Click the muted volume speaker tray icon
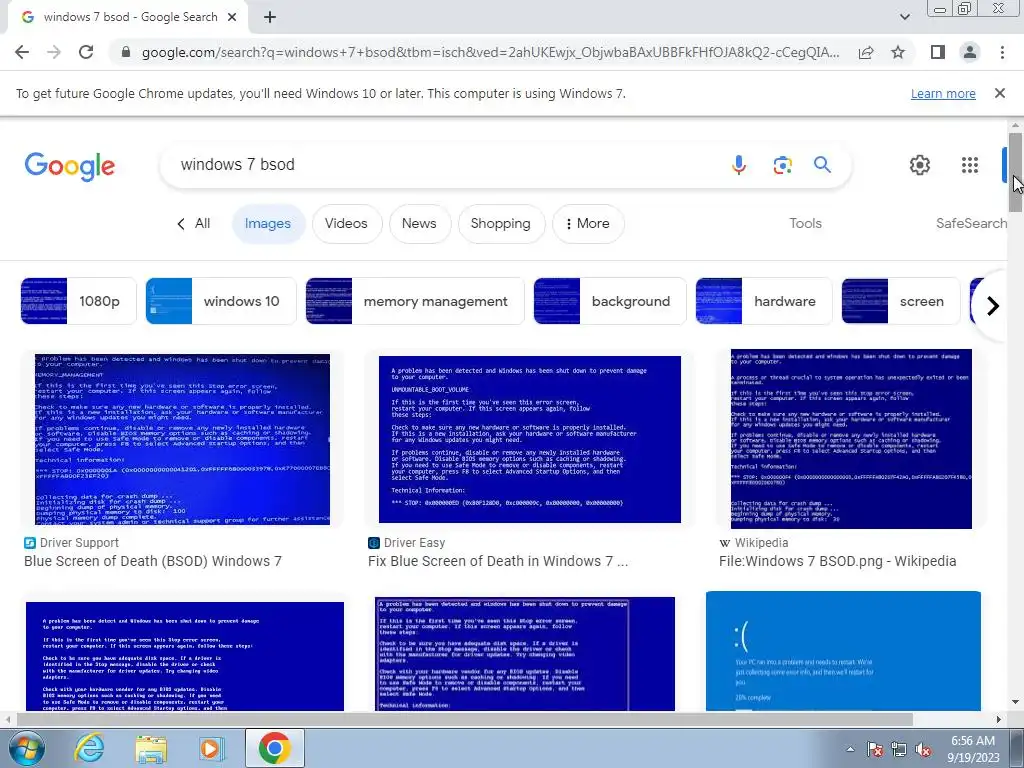This screenshot has height=768, width=1024. coord(923,749)
